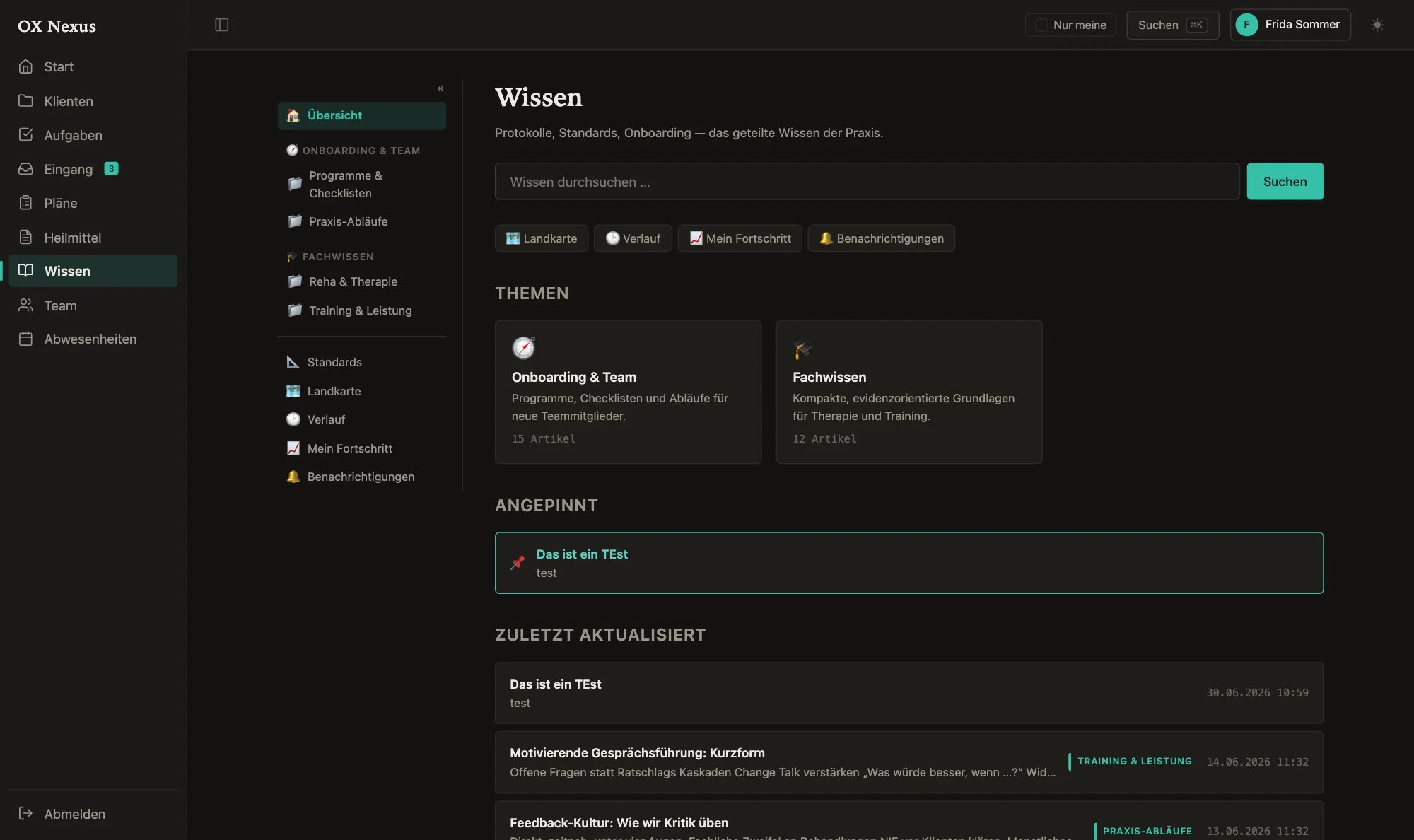This screenshot has height=840, width=1414.
Task: Click the graduation cap icon on the Fachwissen card
Action: pyautogui.click(x=804, y=349)
